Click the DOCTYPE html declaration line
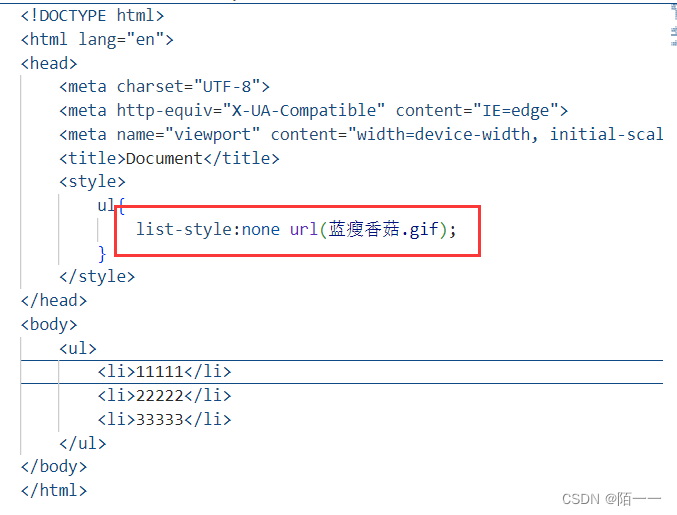Screen dimensions: 677x515 click(92, 16)
